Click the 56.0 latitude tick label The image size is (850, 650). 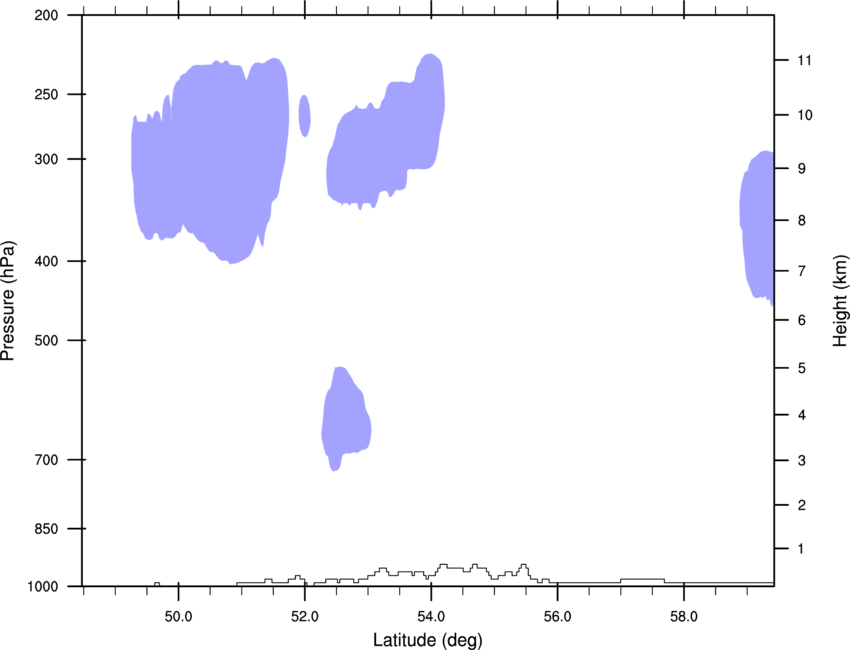(557, 616)
